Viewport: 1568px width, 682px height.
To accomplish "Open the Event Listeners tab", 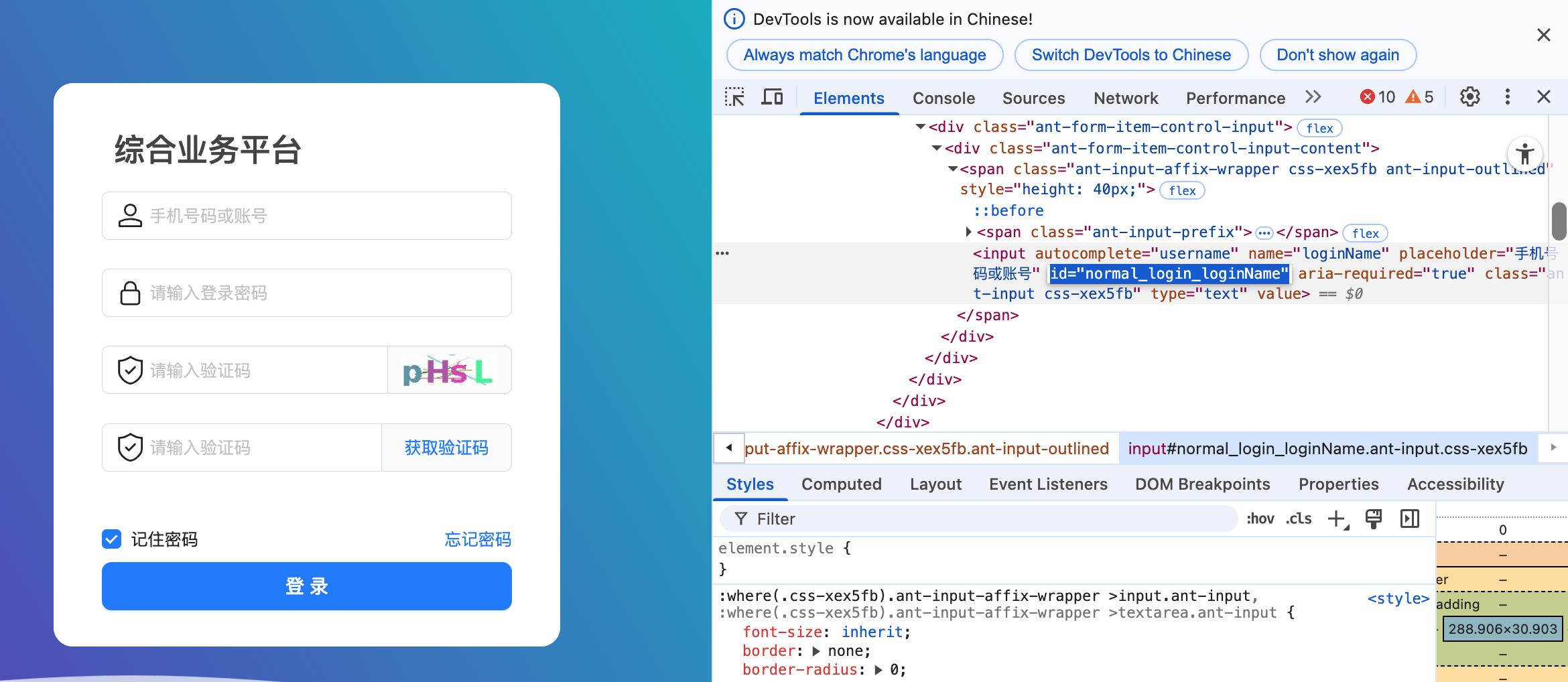I will (x=1048, y=484).
